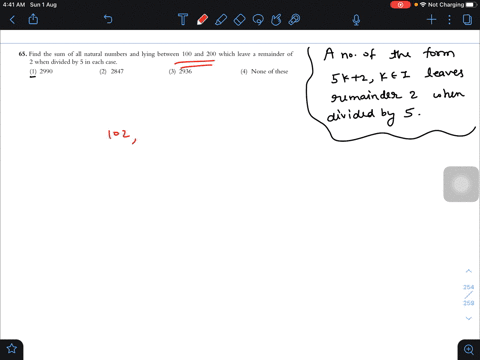Select the Shapes tool
Image resolution: width=480 pixels, height=360 pixels.
(276, 20)
